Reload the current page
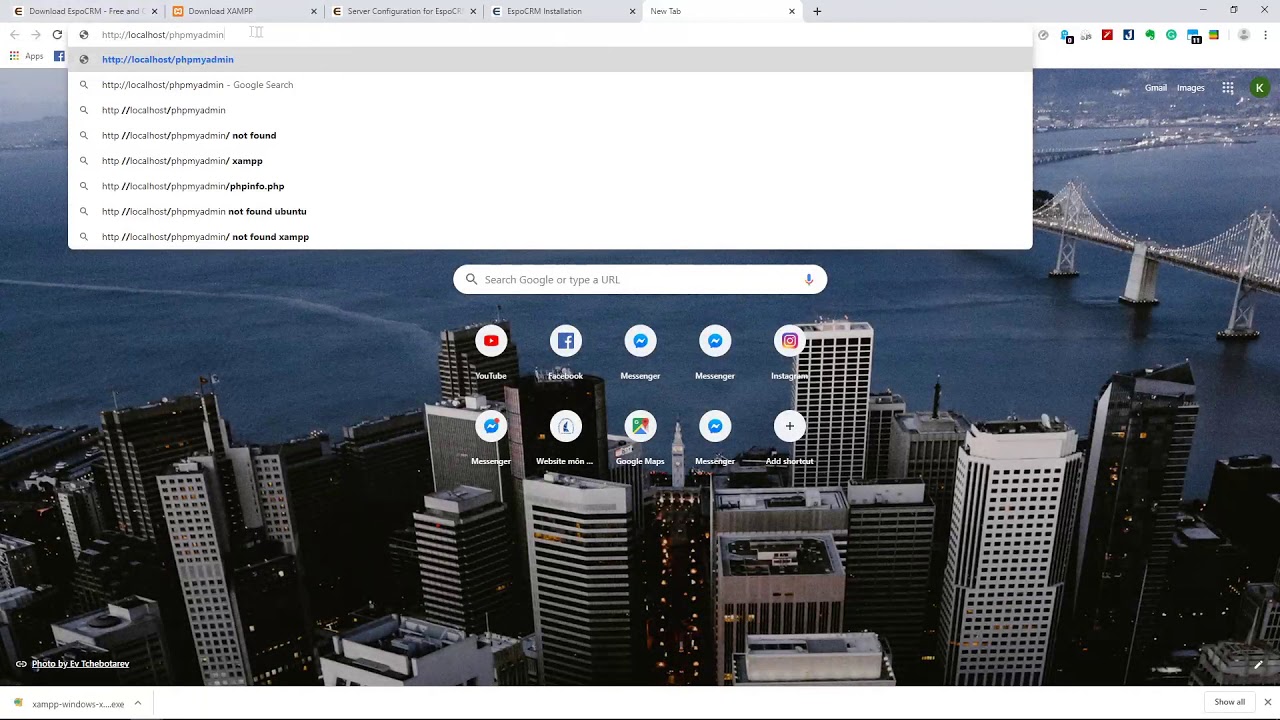This screenshot has width=1280, height=720. pos(57,35)
